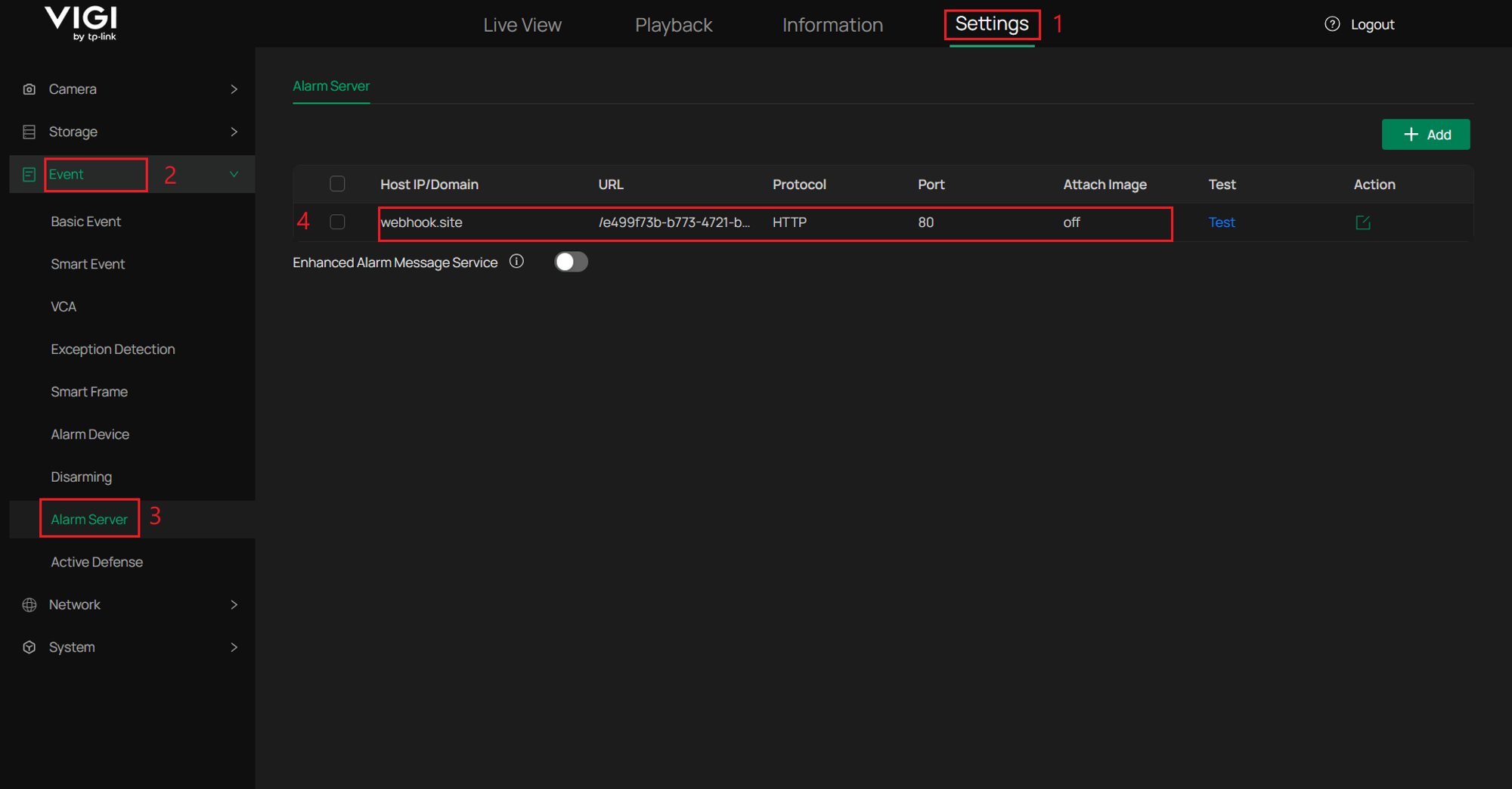Click the port value 80
Screen dimensions: 1512x789
(925, 222)
